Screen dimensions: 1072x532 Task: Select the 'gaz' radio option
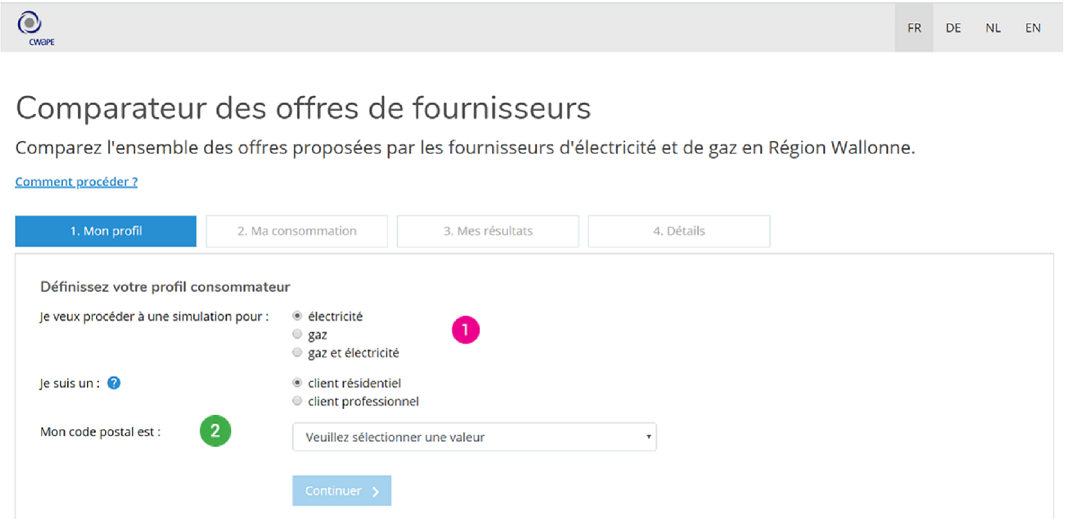297,335
